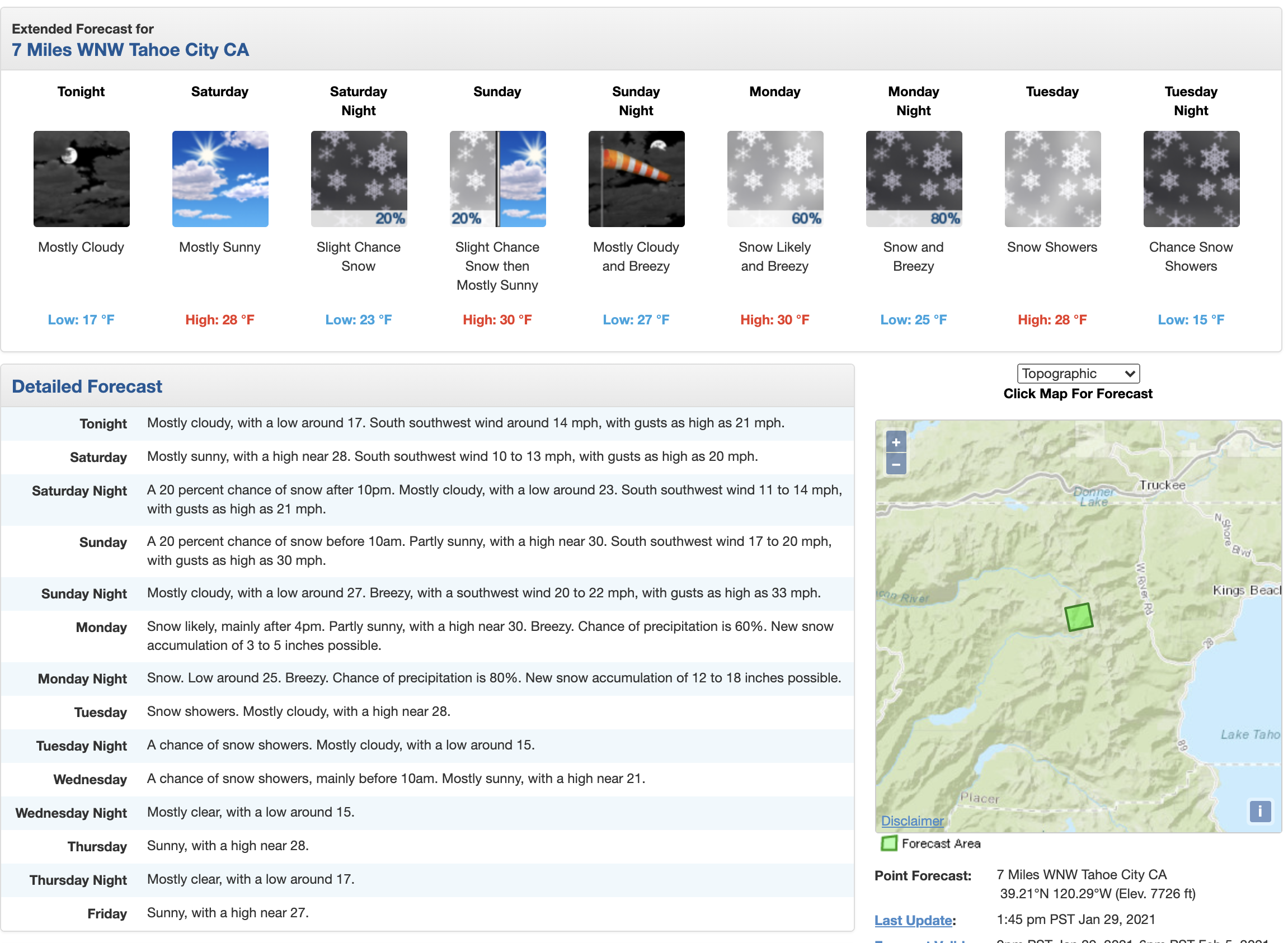Click 'Mostly Sunny' caption under Saturday
1288x943 pixels.
[220, 248]
